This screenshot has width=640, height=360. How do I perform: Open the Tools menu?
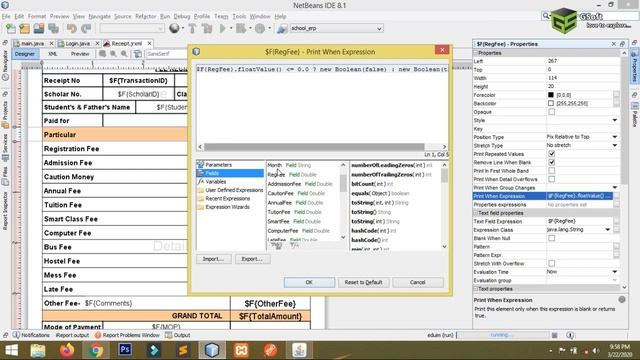tap(239, 16)
